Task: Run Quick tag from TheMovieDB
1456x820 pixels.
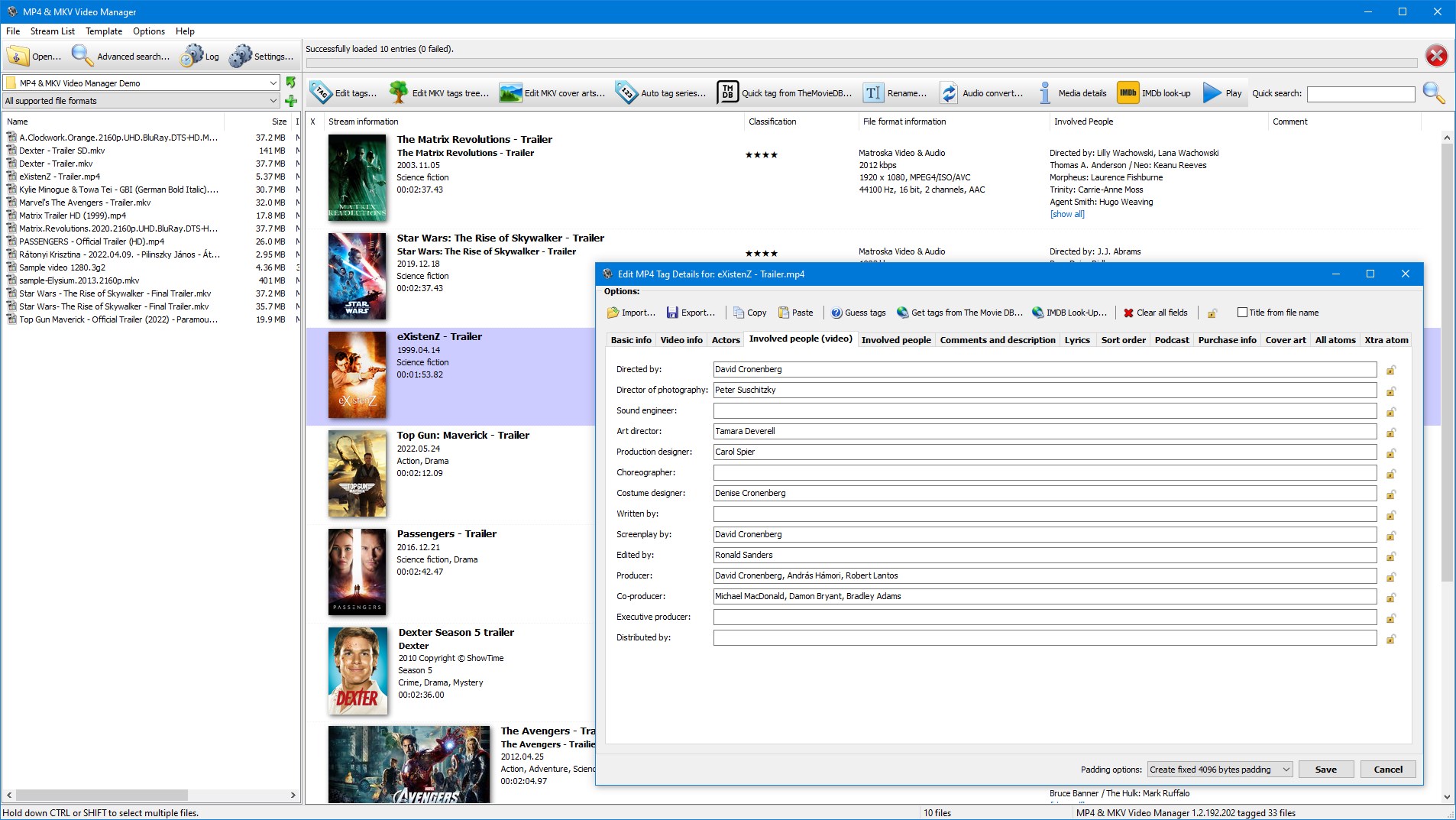Action: point(785,92)
